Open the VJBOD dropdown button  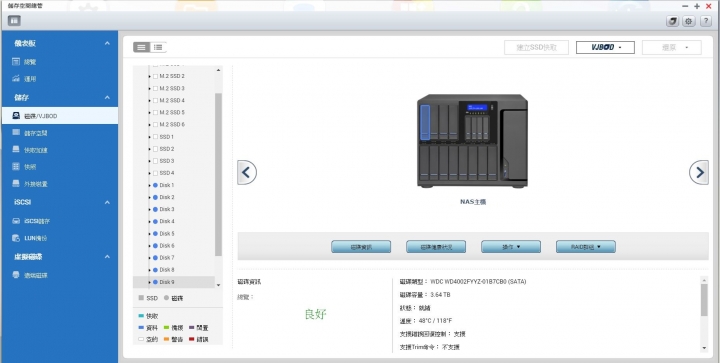point(605,47)
